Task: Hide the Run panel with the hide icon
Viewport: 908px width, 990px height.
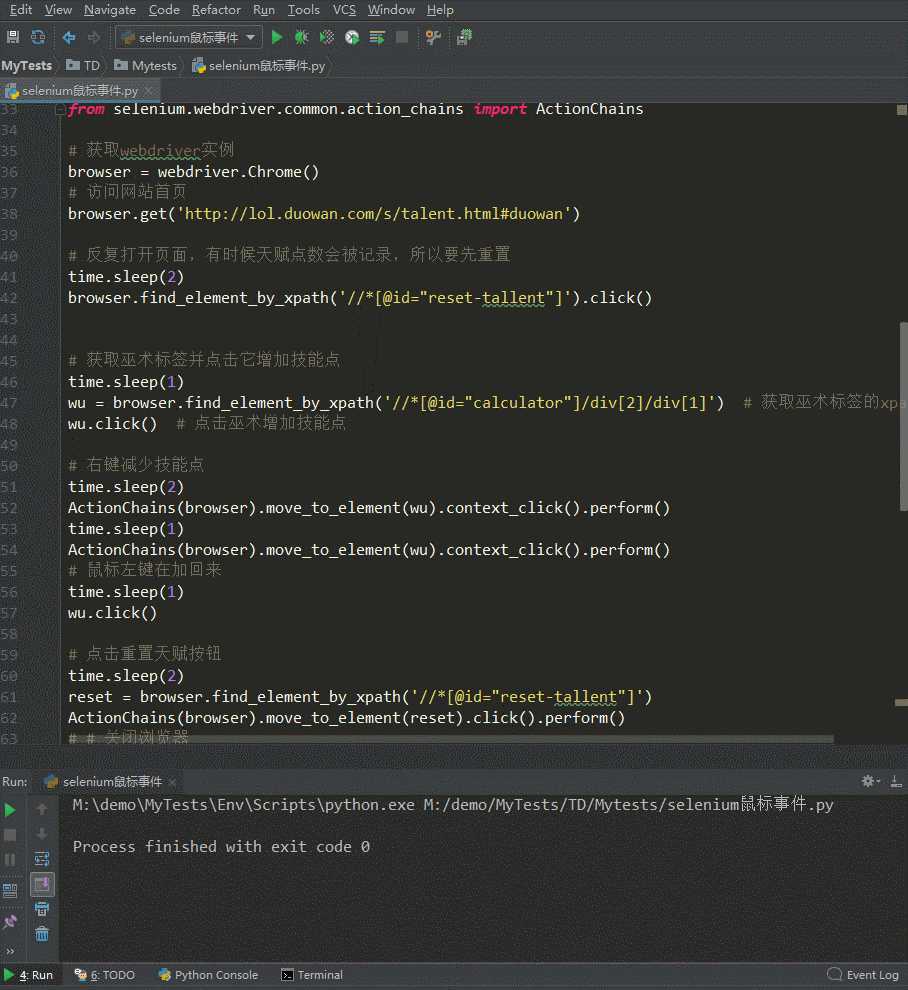Action: [x=896, y=782]
